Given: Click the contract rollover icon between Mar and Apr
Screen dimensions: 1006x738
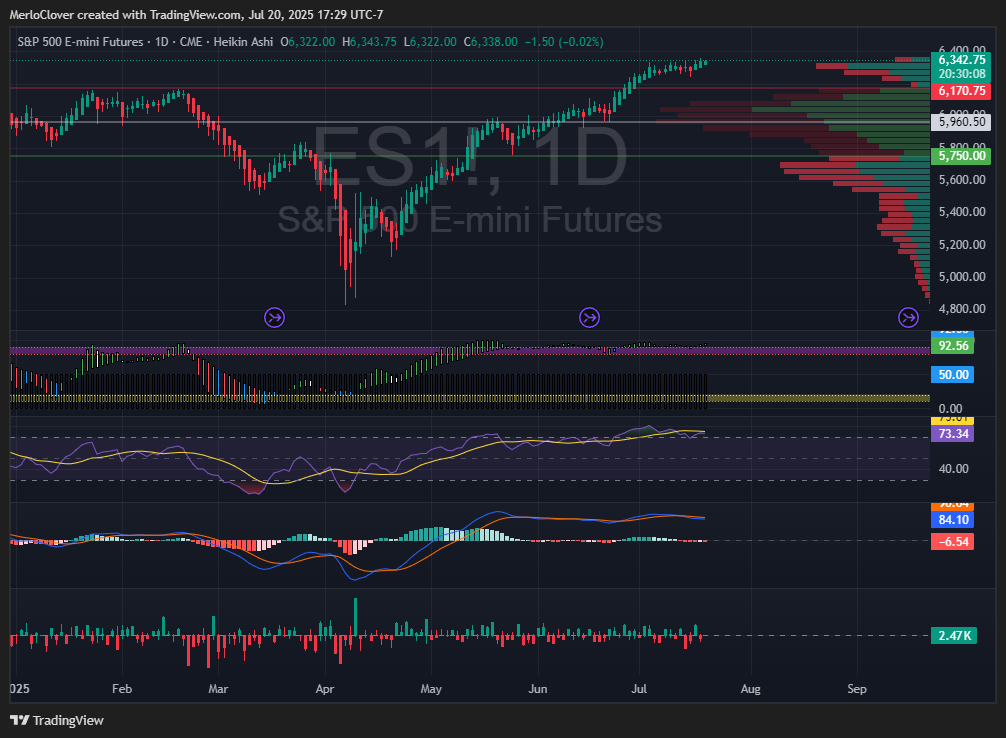Looking at the screenshot, I should point(275,317).
